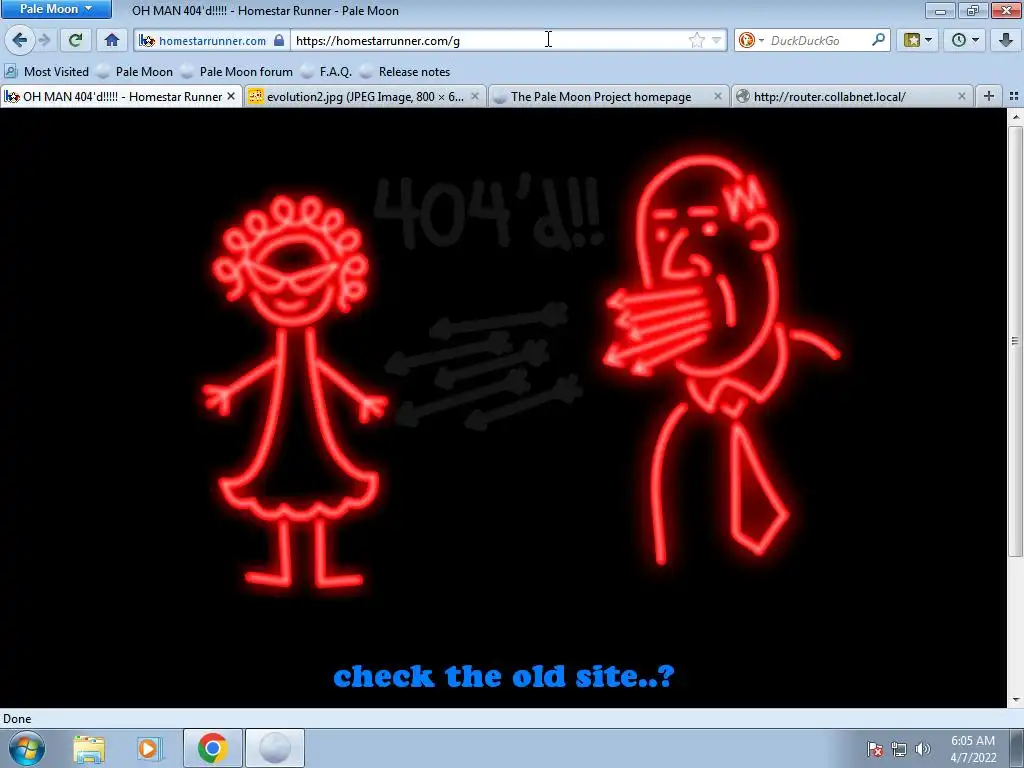Bookmark this page with the star
This screenshot has height=768, width=1024.
point(697,40)
